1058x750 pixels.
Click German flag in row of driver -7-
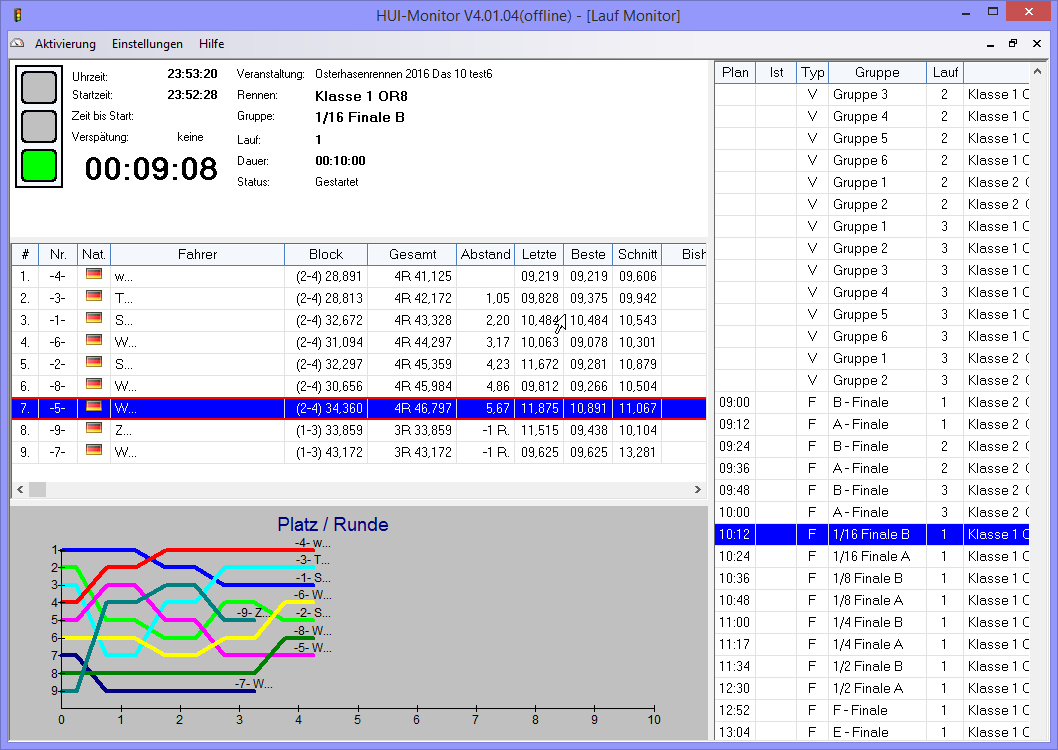pyautogui.click(x=94, y=450)
